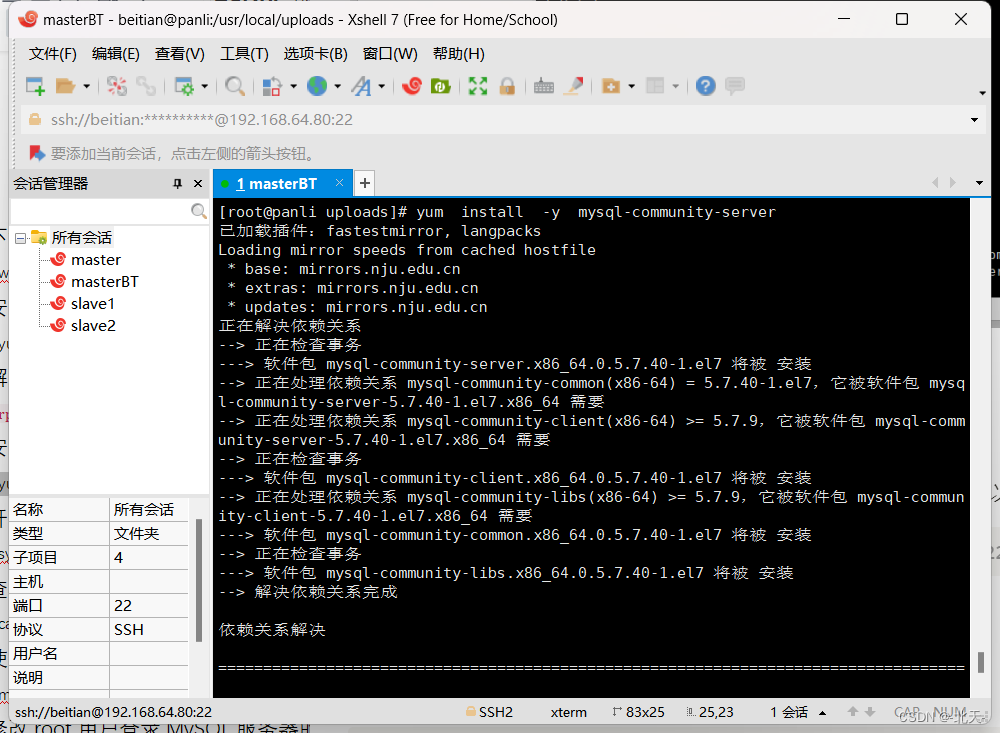This screenshot has width=1000, height=733.
Task: Expand the address bar history dropdown
Action: 974,120
